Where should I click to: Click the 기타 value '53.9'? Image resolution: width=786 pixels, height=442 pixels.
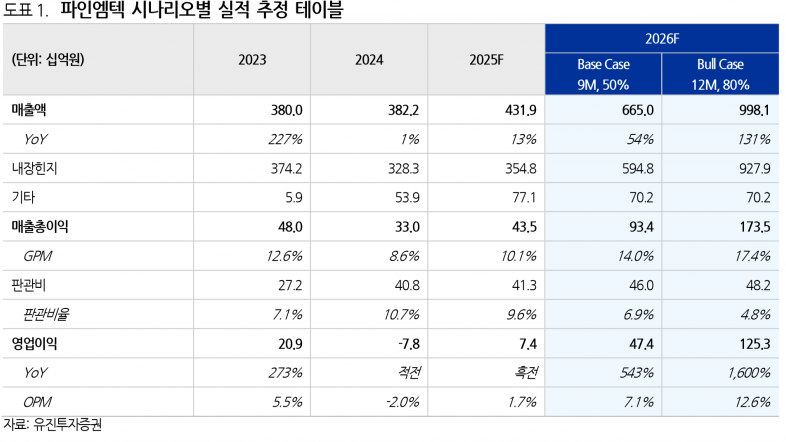pos(407,197)
